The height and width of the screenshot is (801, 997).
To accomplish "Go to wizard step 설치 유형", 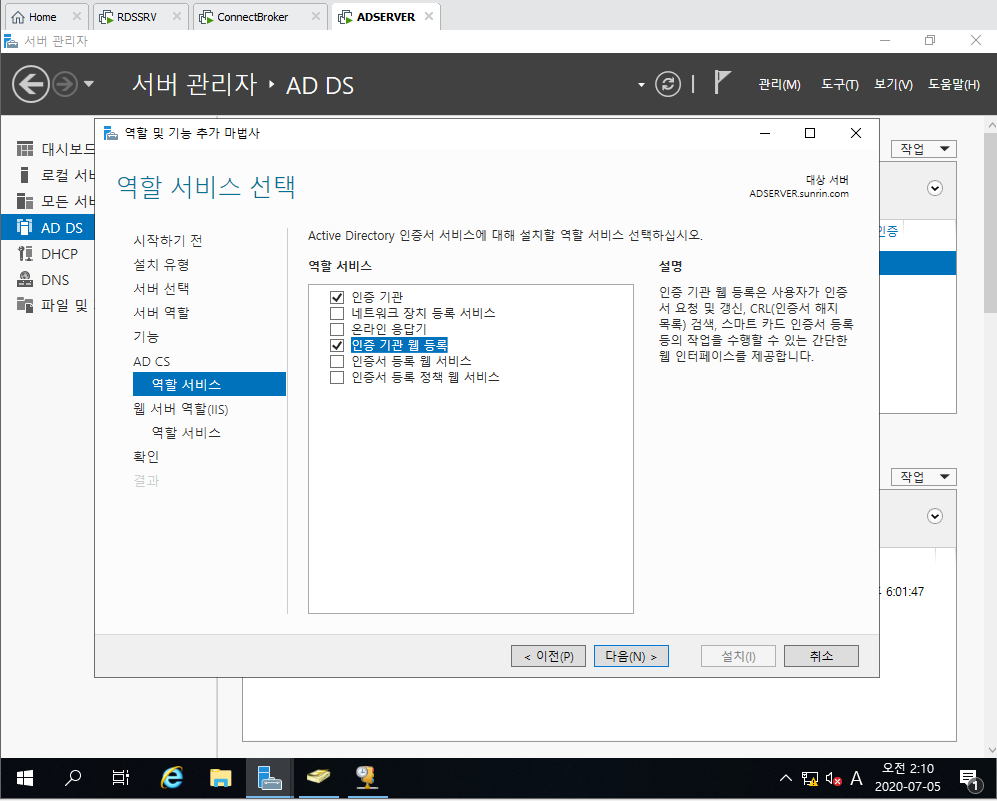I will (161, 264).
